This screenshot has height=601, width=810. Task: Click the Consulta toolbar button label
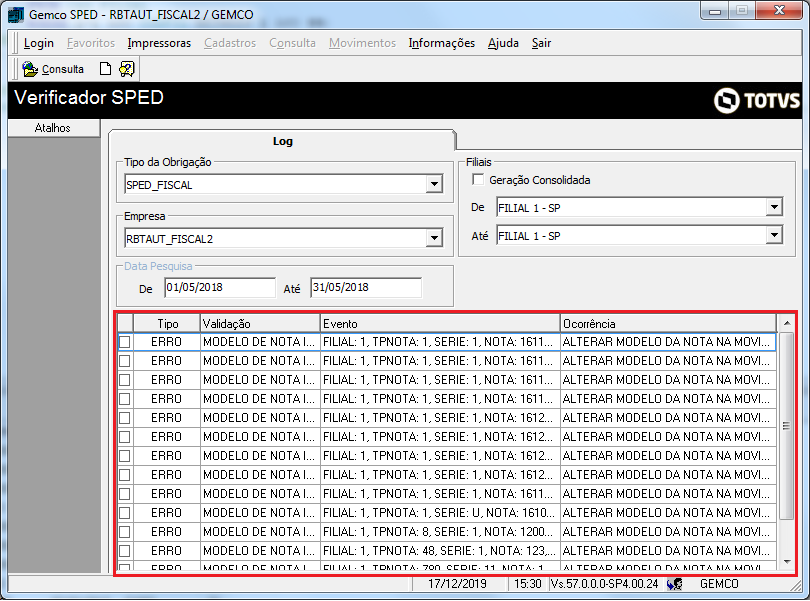coord(63,69)
